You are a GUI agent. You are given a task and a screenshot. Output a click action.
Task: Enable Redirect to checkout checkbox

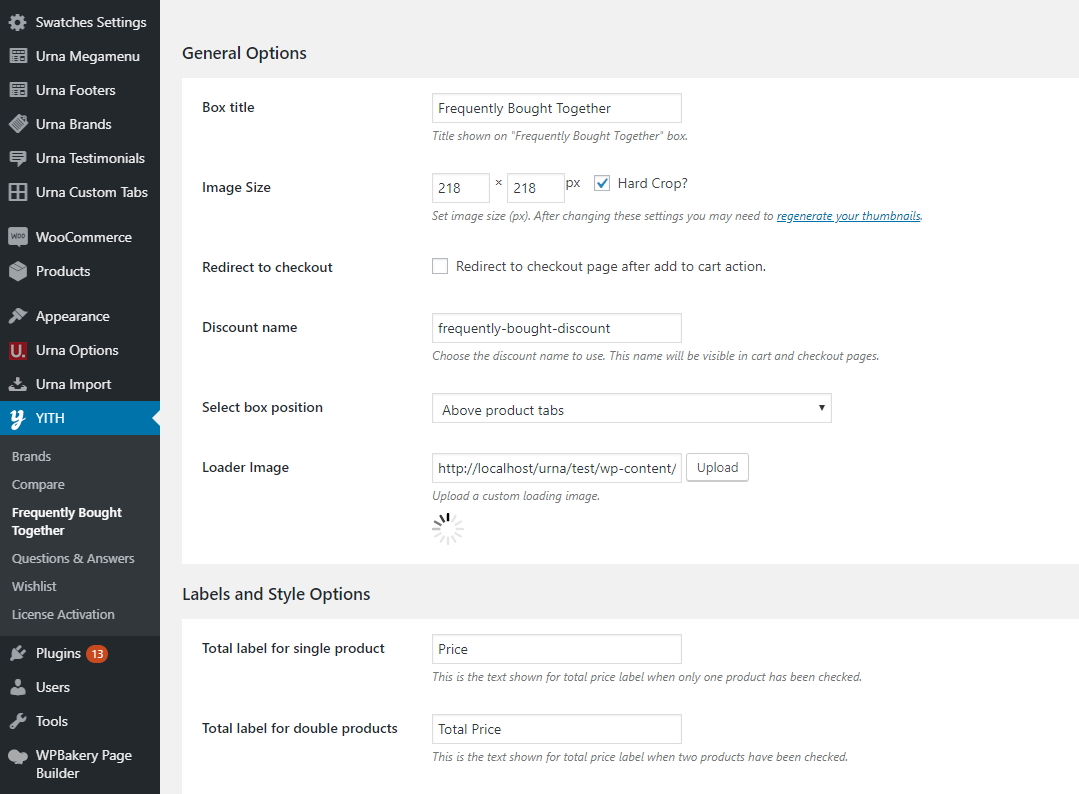(x=440, y=266)
